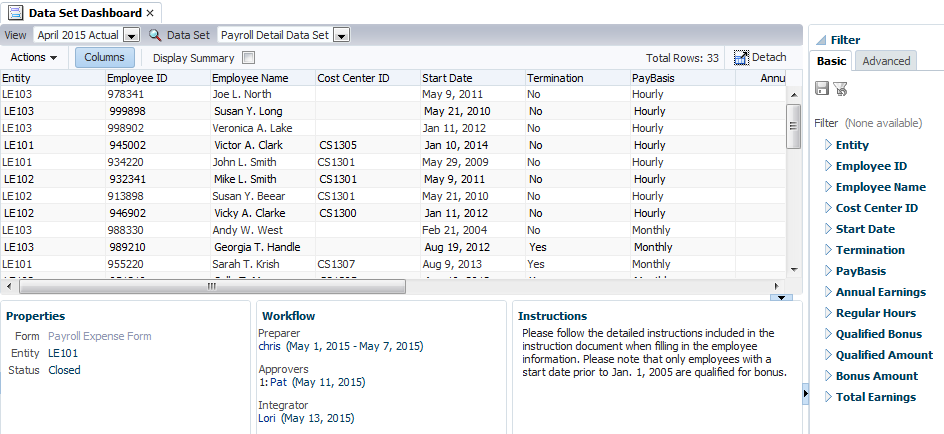Click the reset filter funnel icon
The width and height of the screenshot is (944, 434).
click(840, 89)
